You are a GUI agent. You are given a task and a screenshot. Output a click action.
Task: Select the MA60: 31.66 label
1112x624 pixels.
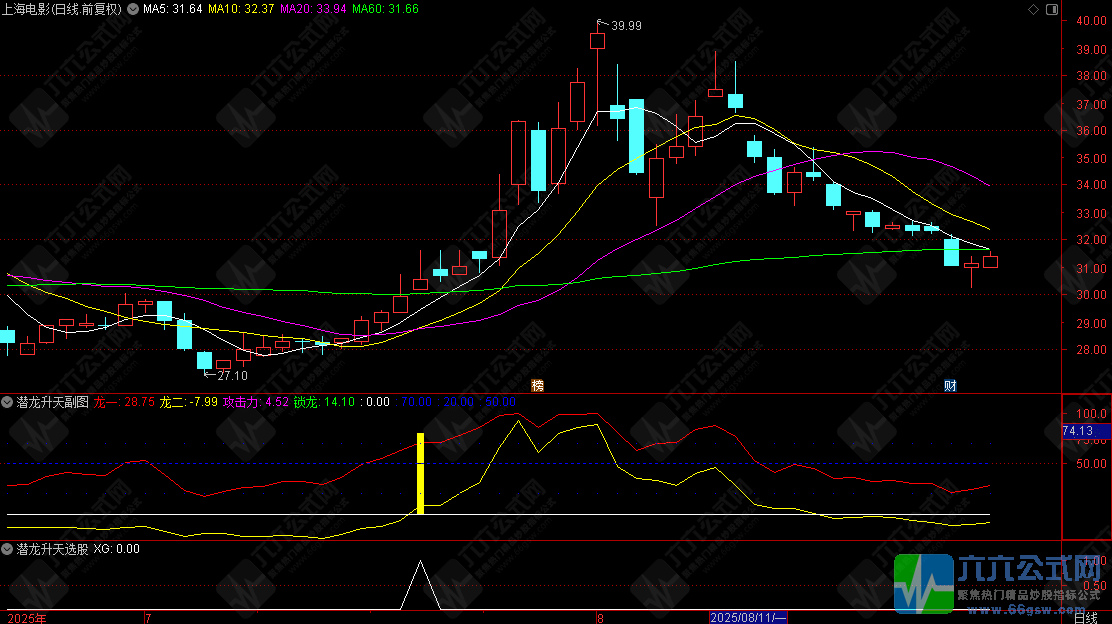click(385, 9)
